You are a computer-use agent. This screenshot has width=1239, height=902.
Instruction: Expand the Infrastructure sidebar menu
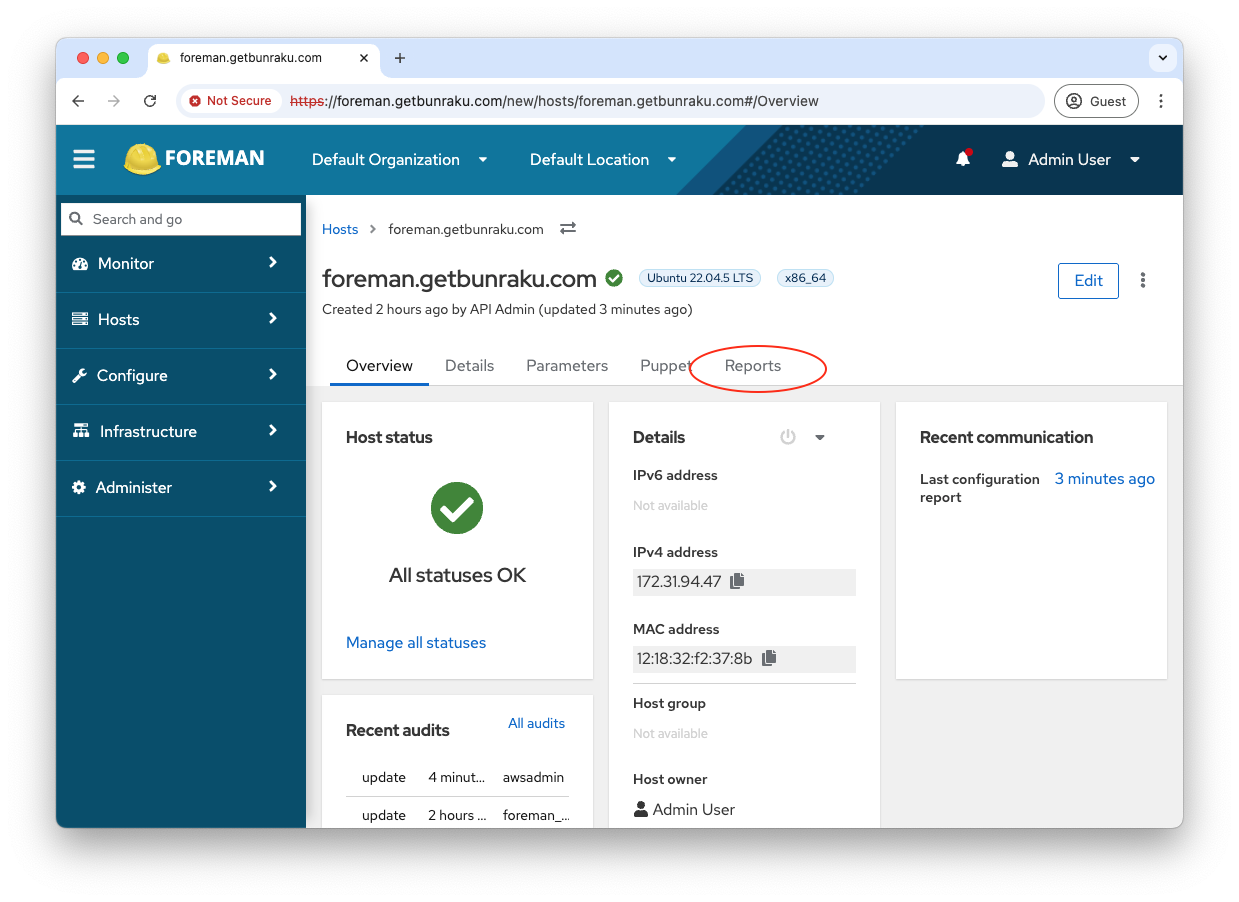pyautogui.click(x=181, y=432)
